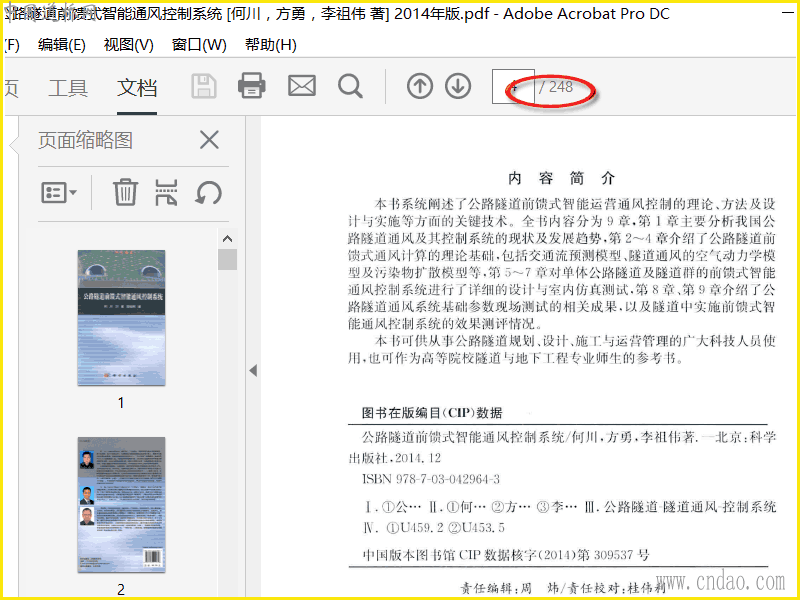Switch to the 工具 tab
Image resolution: width=800 pixels, height=600 pixels.
pos(68,88)
